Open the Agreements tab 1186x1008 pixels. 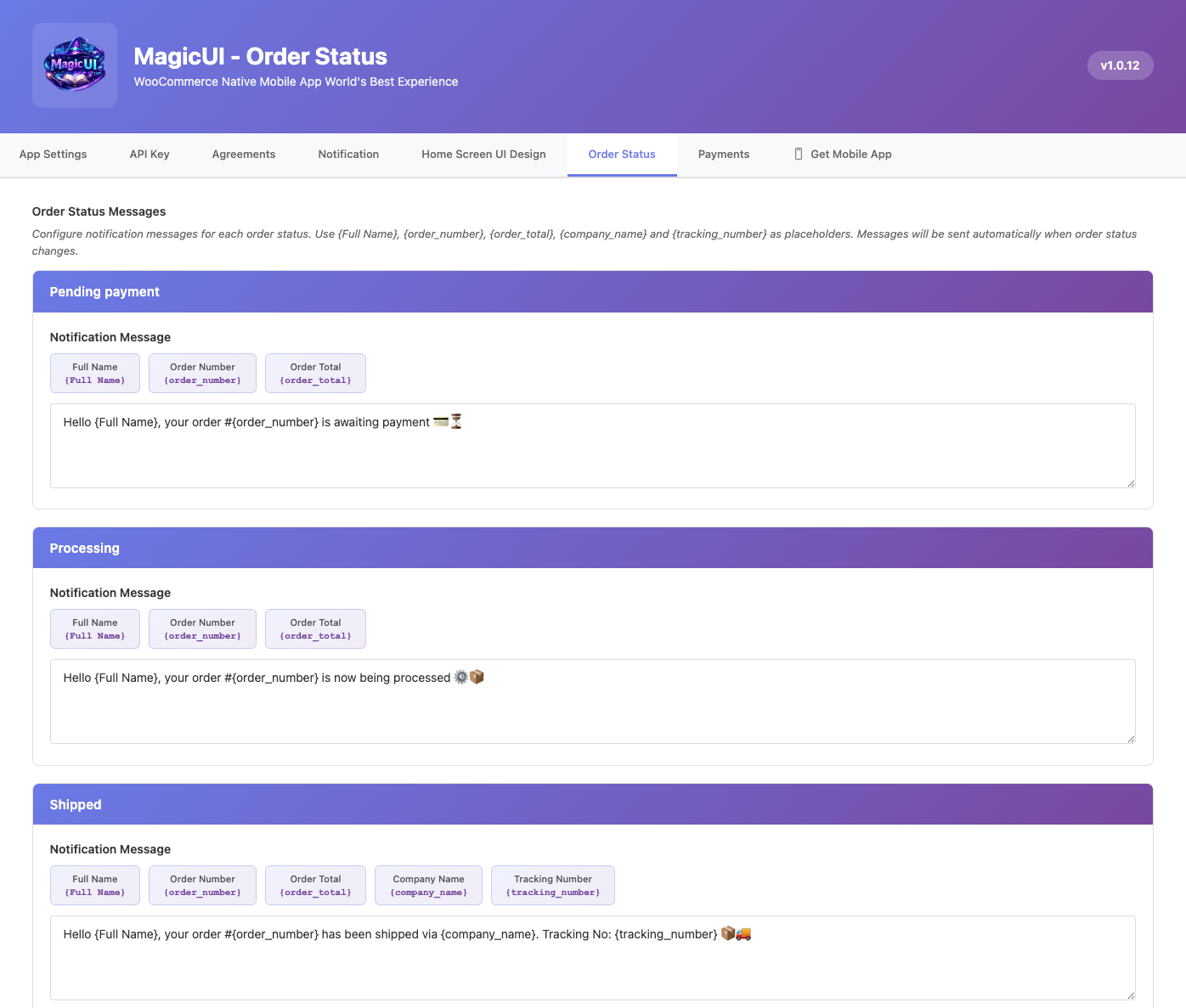pos(244,155)
